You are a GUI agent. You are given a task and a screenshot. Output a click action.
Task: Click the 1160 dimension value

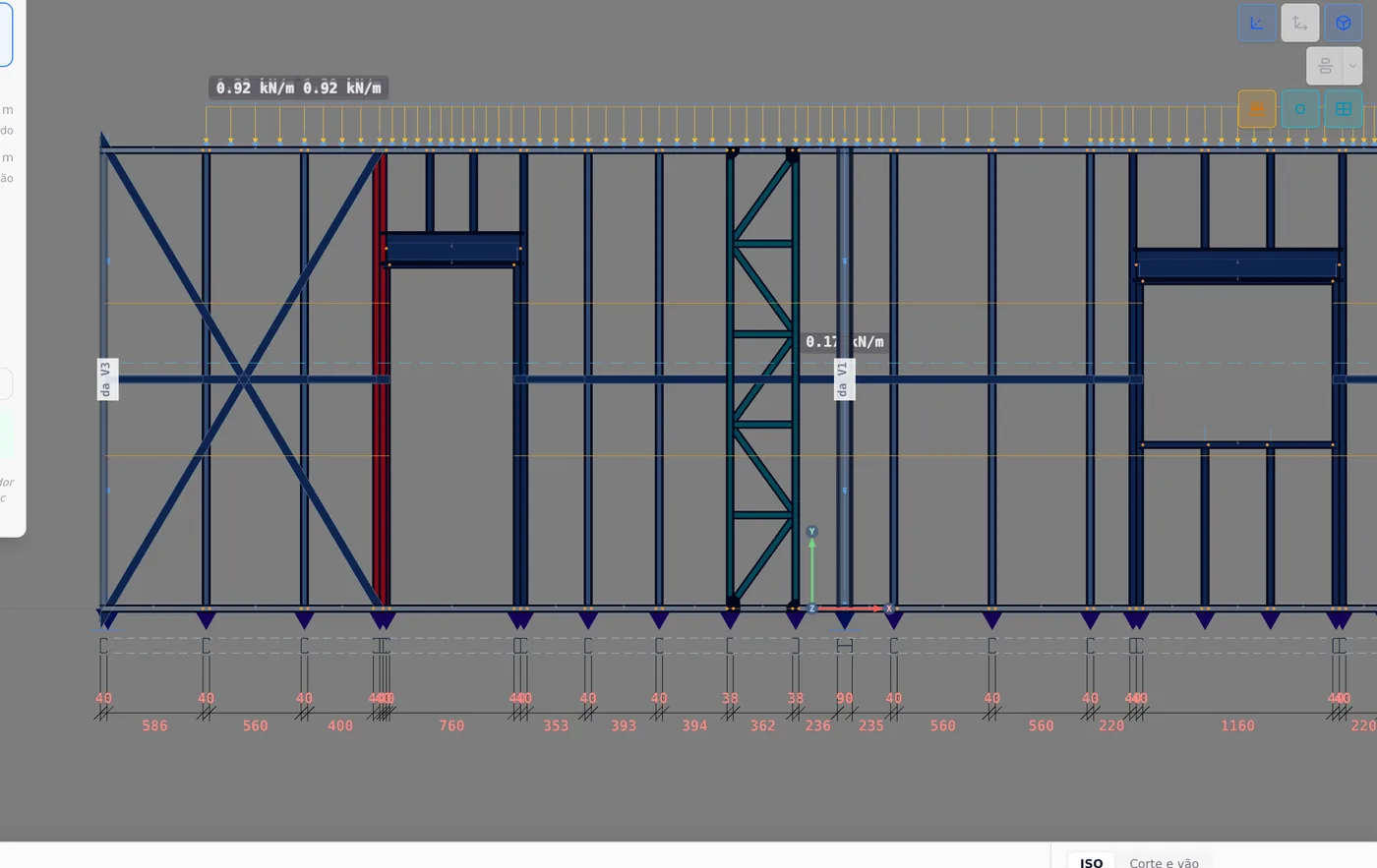[x=1237, y=725]
